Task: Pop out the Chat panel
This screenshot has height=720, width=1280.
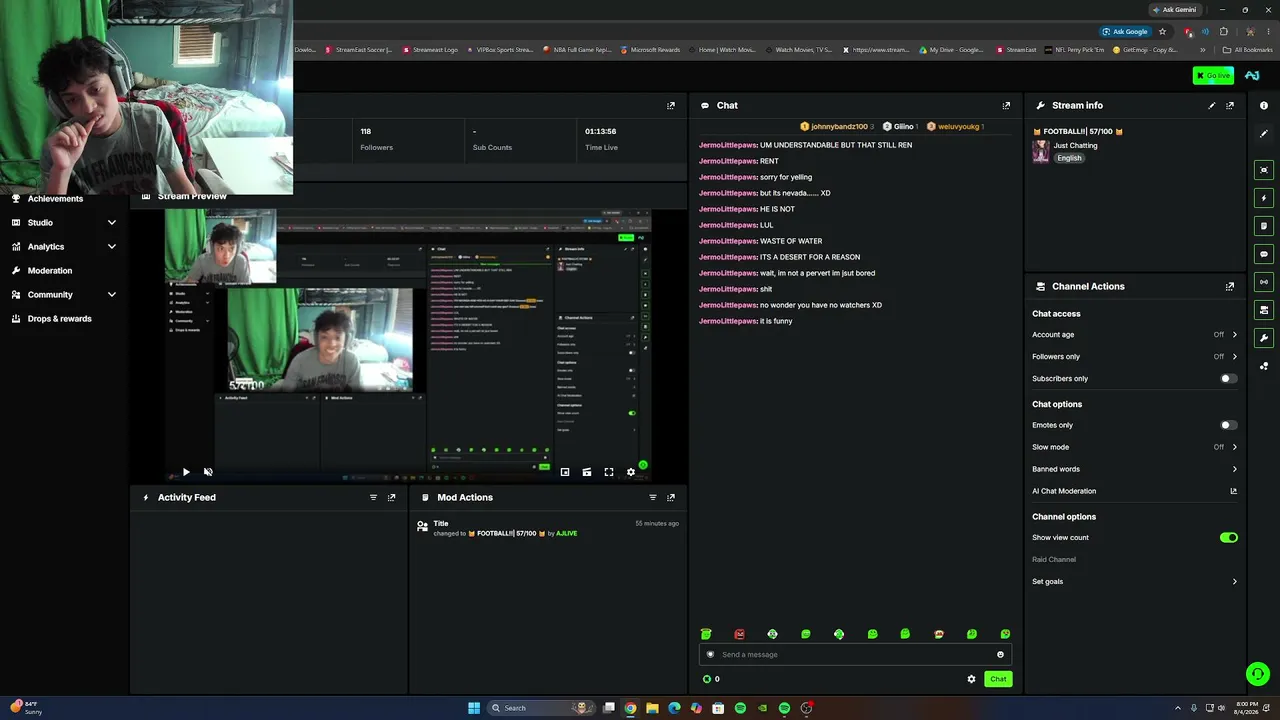Action: pyautogui.click(x=1006, y=105)
